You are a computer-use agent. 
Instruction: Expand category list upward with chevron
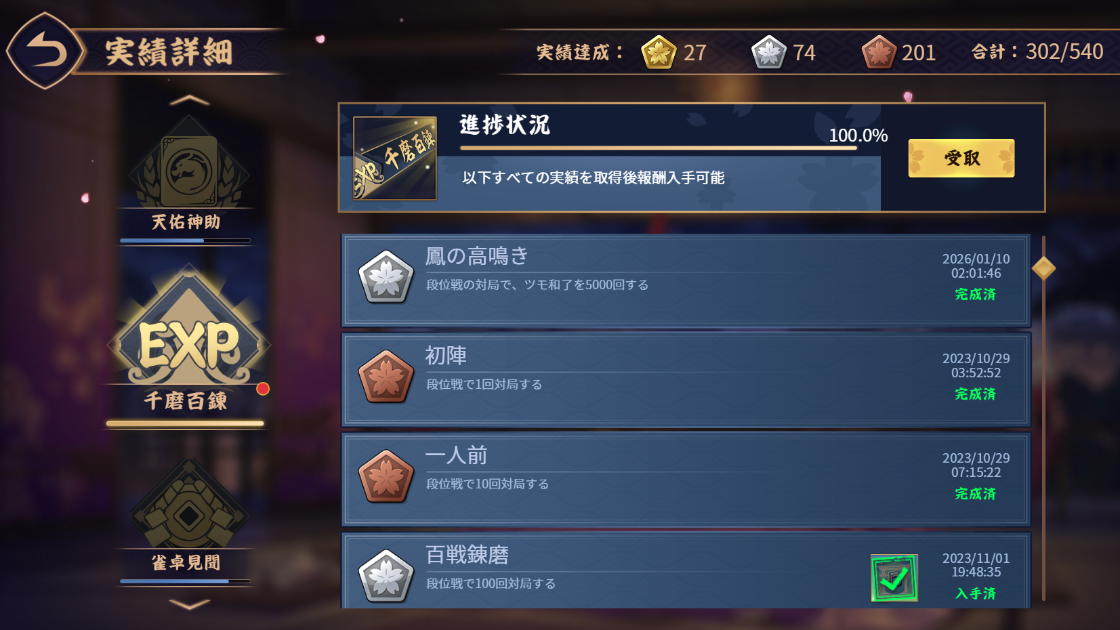[x=189, y=101]
